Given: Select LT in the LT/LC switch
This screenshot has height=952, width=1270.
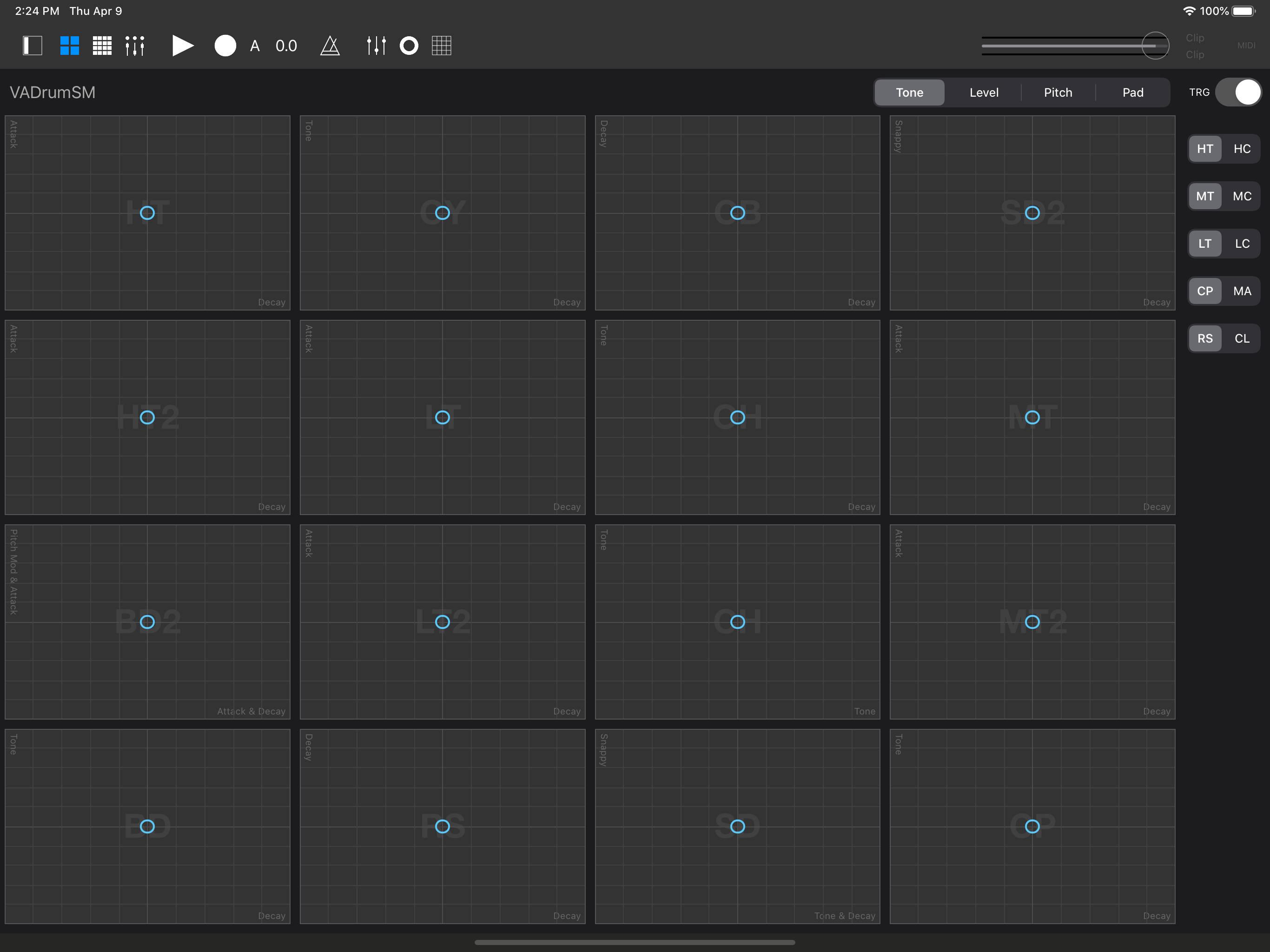Looking at the screenshot, I should (x=1204, y=244).
